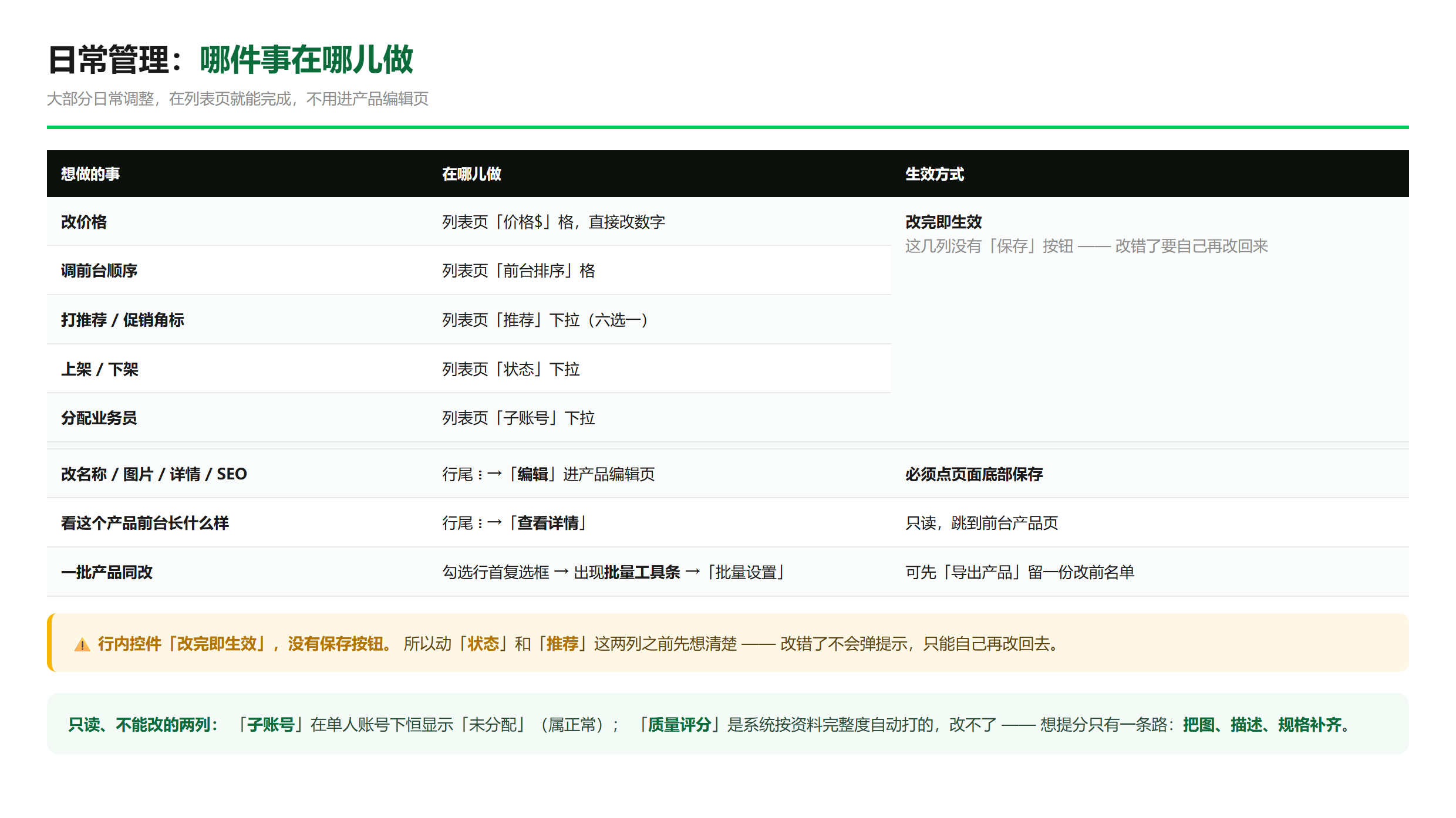Click cell 「列表页「前台排序」格」
The image size is (1456, 818).
click(519, 271)
